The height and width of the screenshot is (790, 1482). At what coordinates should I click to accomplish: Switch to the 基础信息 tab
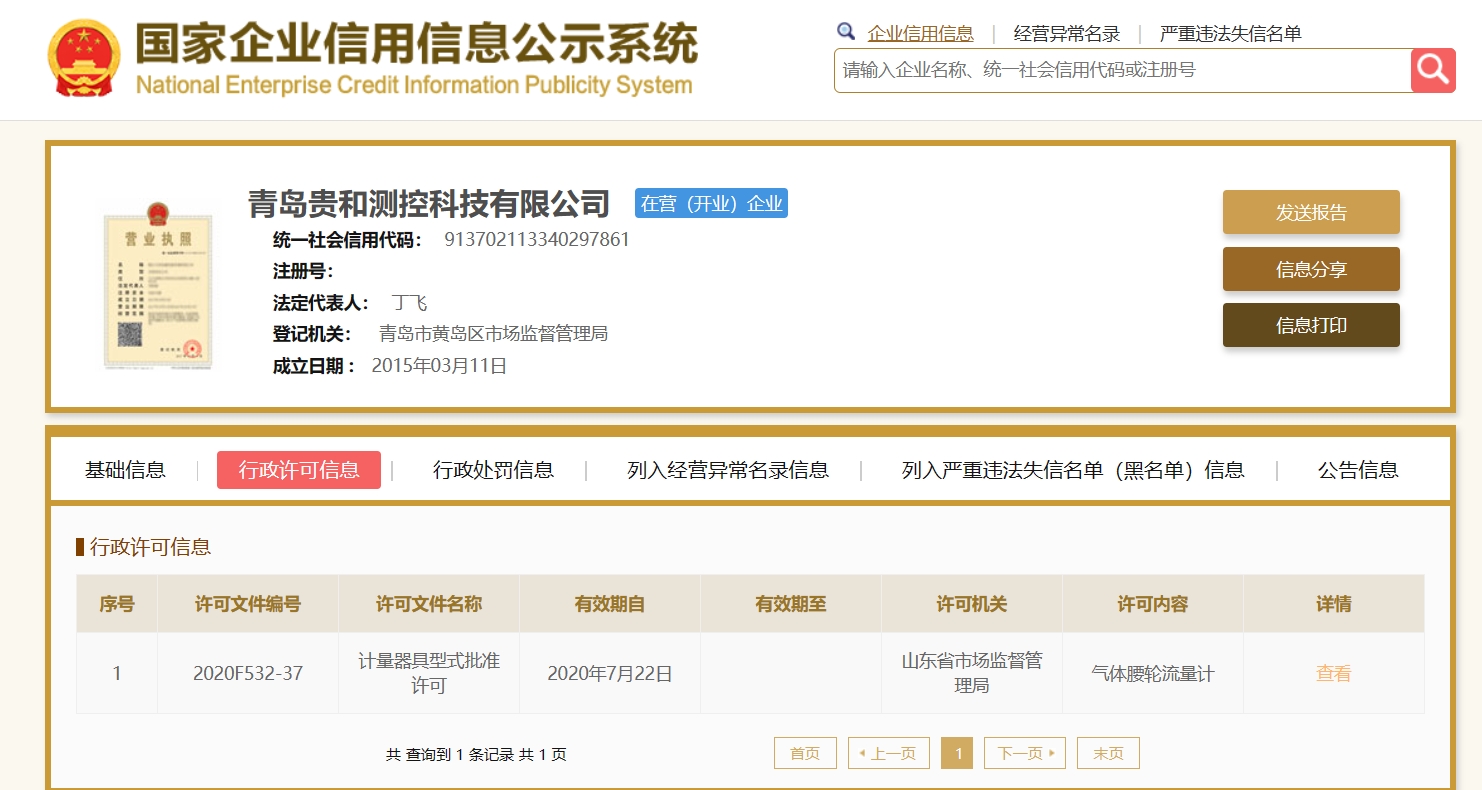(x=125, y=470)
